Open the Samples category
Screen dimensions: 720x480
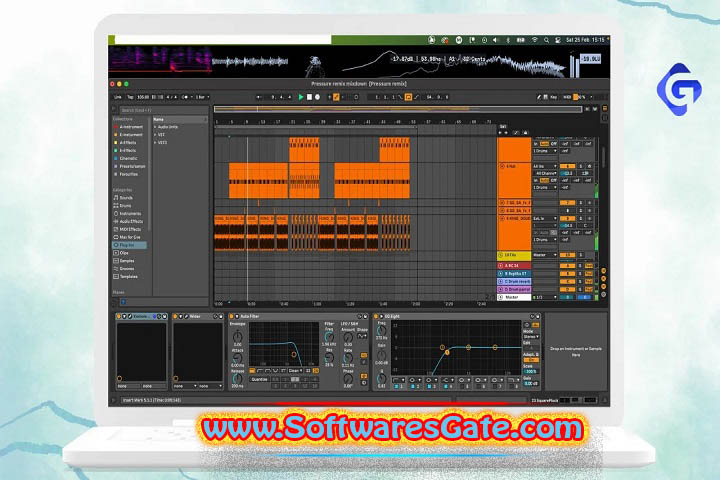126,261
